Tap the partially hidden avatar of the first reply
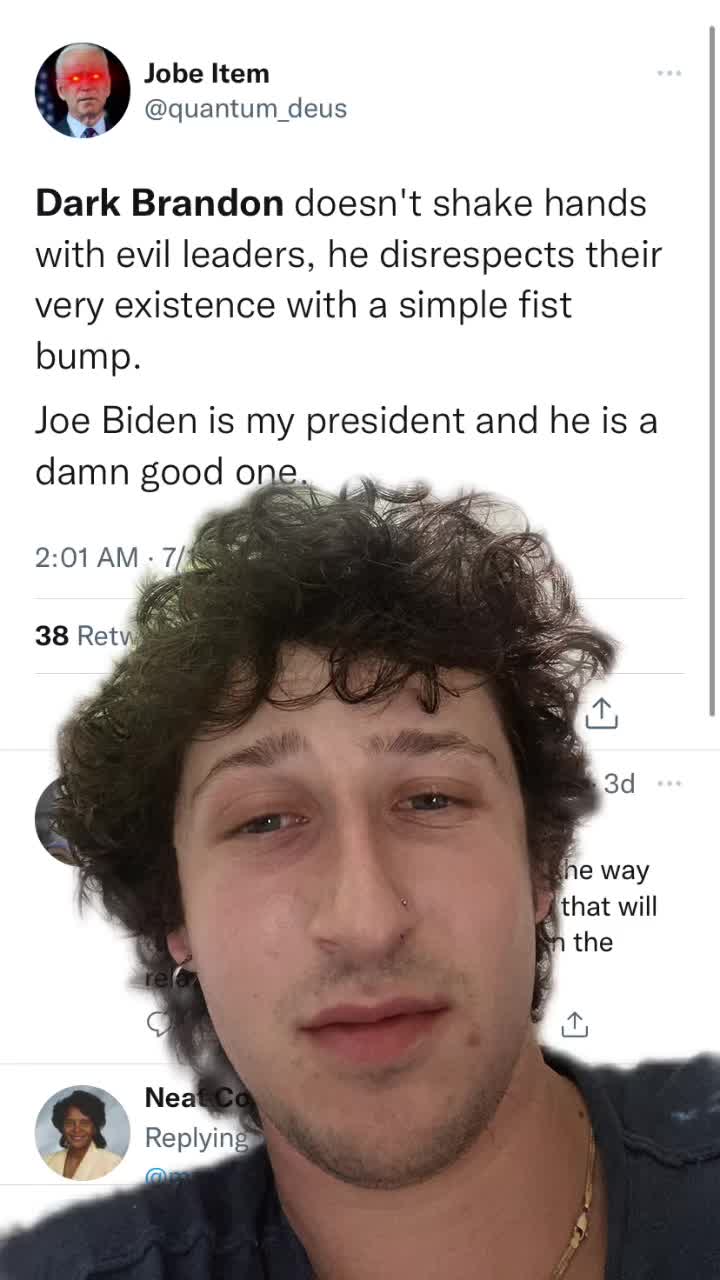This screenshot has height=1280, width=720. point(50,820)
